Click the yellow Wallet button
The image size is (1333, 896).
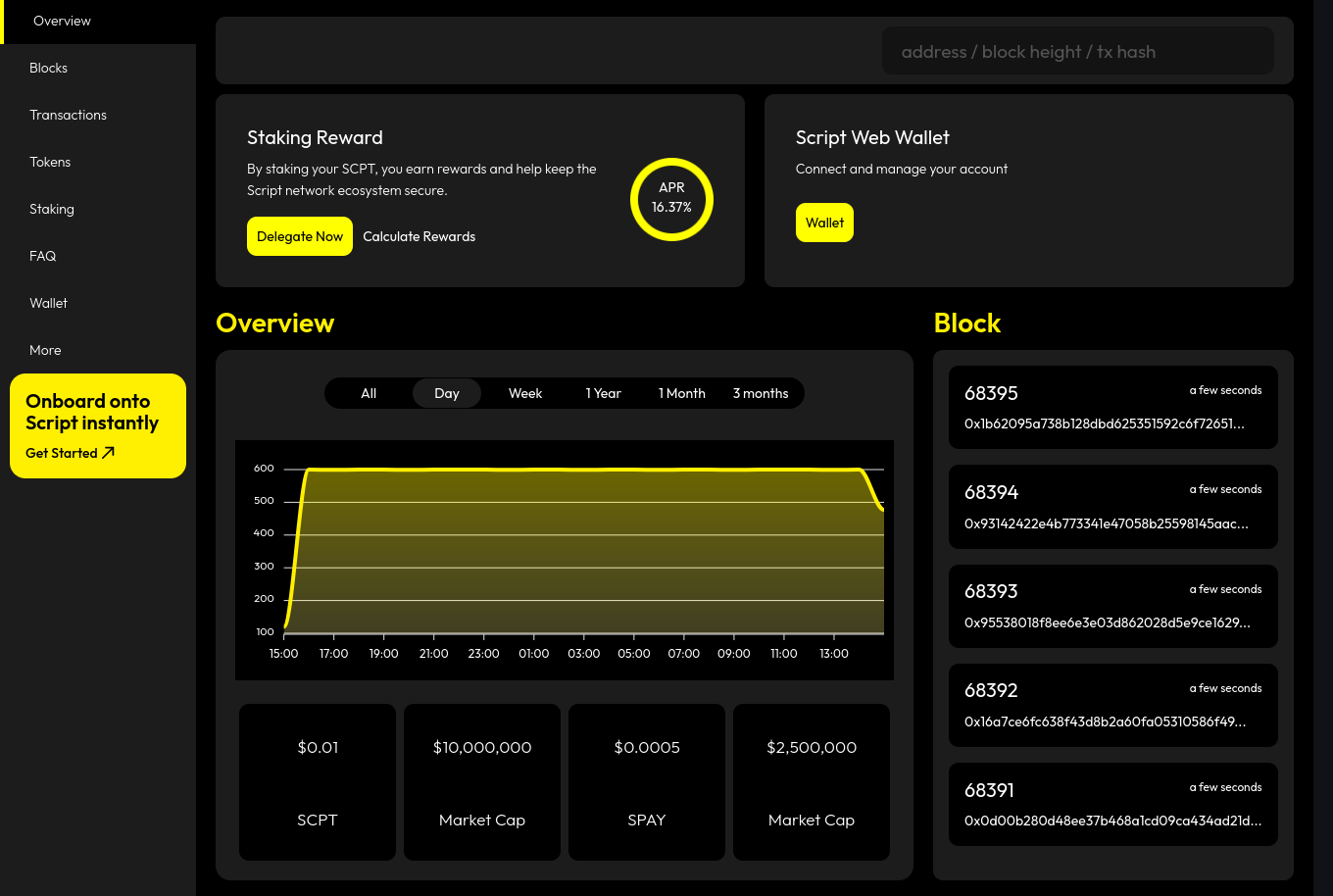[x=824, y=223]
